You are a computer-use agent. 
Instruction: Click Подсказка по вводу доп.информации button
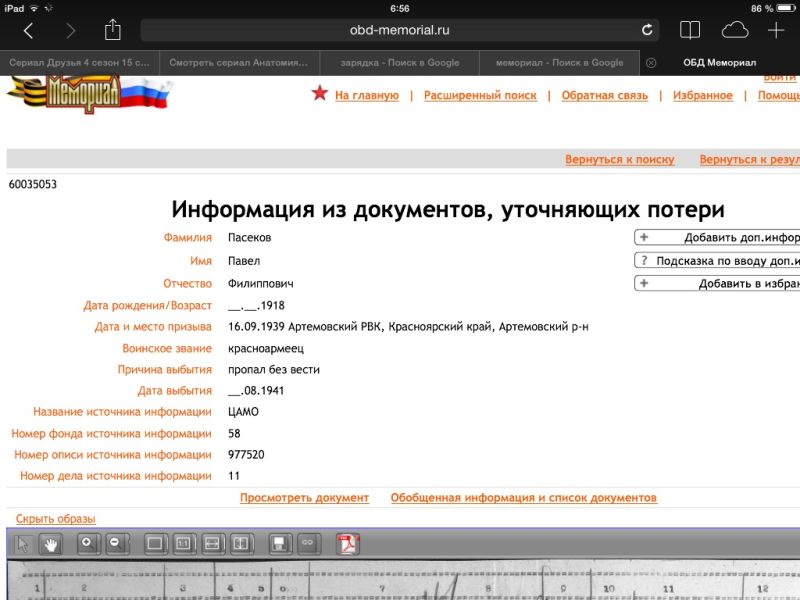pos(717,261)
